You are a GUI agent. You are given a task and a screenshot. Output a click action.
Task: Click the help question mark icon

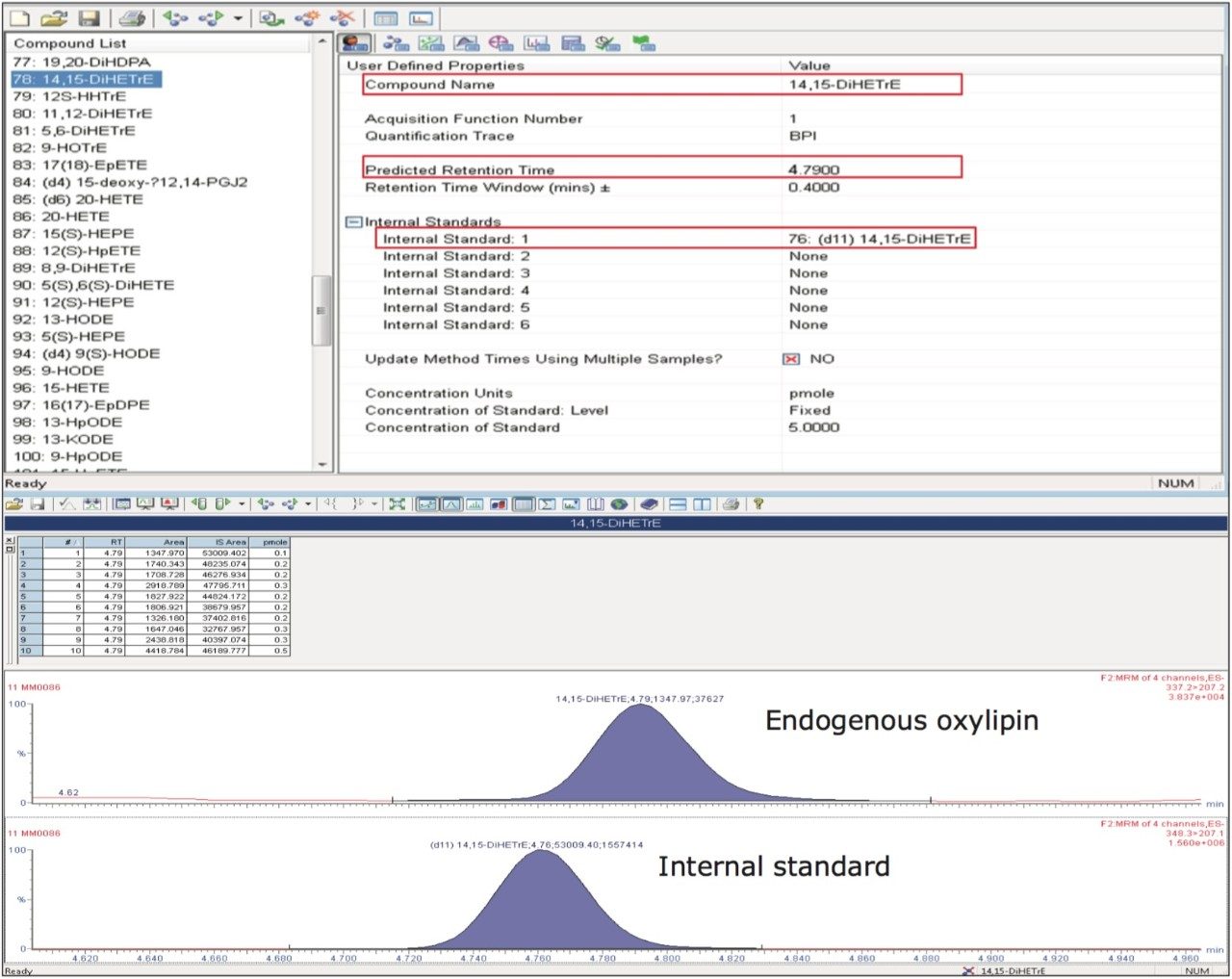click(758, 503)
